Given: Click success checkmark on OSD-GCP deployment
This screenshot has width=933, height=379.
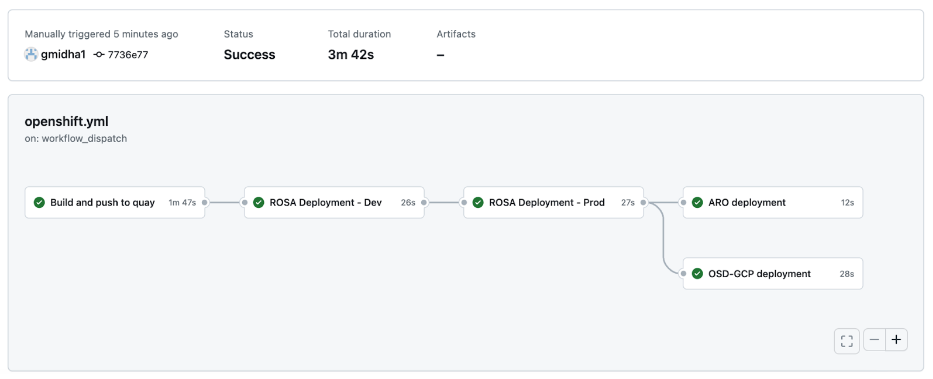Looking at the screenshot, I should point(697,274).
